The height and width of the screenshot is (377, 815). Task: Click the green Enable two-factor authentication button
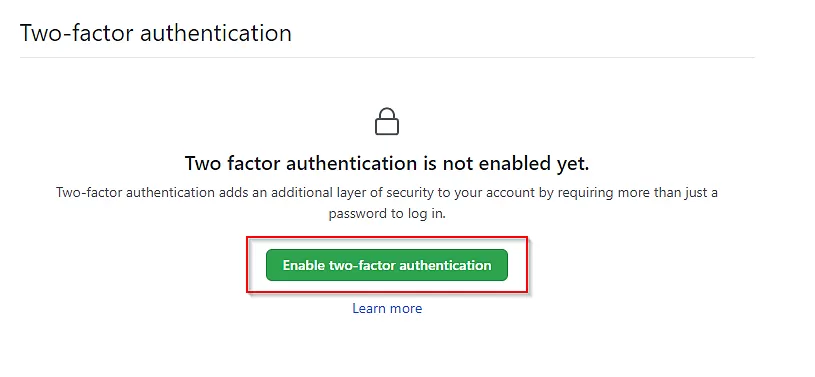coord(387,265)
